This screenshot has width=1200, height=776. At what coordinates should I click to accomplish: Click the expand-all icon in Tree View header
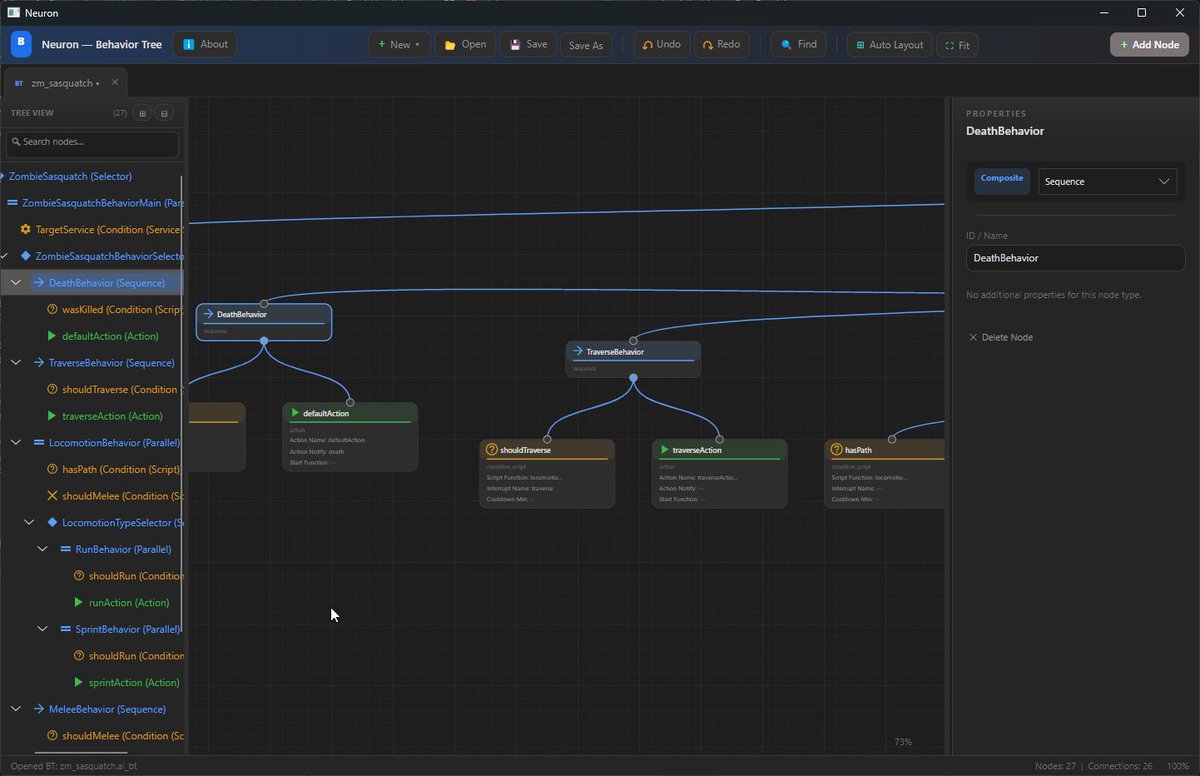click(x=142, y=114)
